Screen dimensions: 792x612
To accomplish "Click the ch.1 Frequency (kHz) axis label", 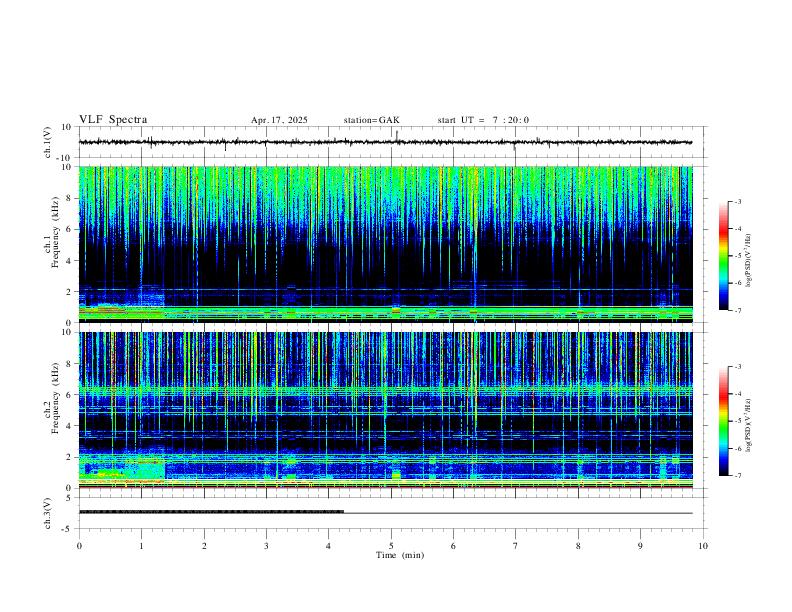I will click(x=52, y=244).
